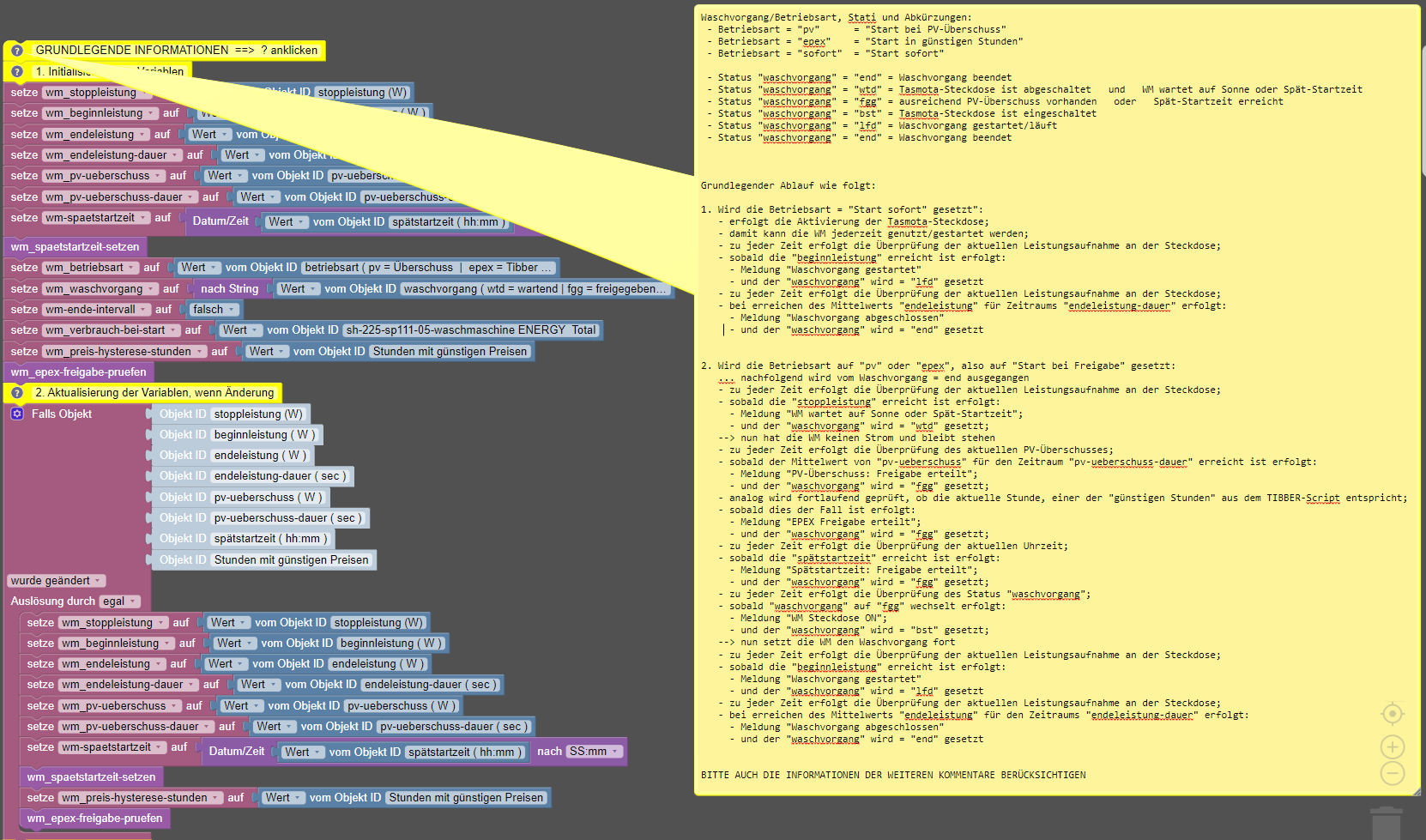
Task: Click the 'betriebsart ( pv = Überschuss | epex = Tibber' object ID field
Action: point(429,268)
